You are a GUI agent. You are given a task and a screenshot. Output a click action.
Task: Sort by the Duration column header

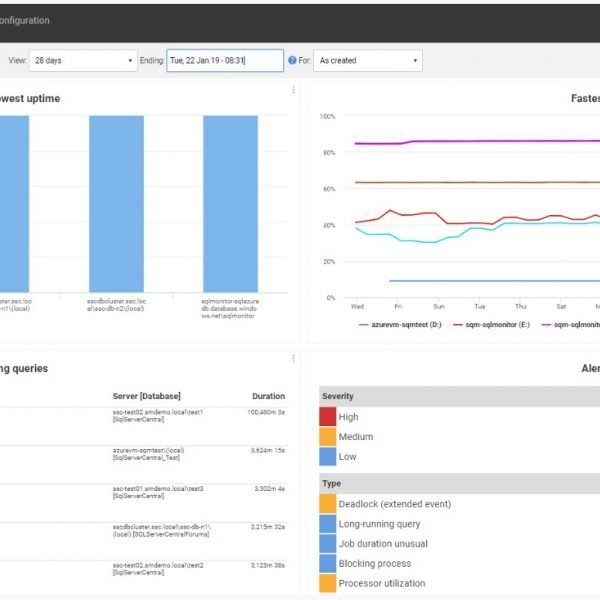[268, 396]
